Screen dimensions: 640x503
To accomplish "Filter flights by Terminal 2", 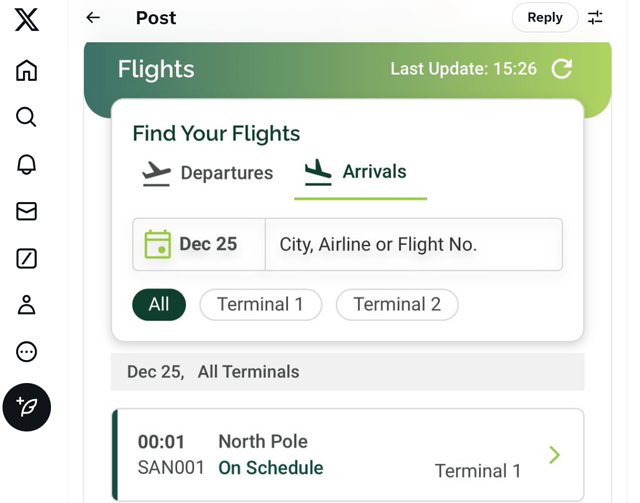I will pos(397,305).
